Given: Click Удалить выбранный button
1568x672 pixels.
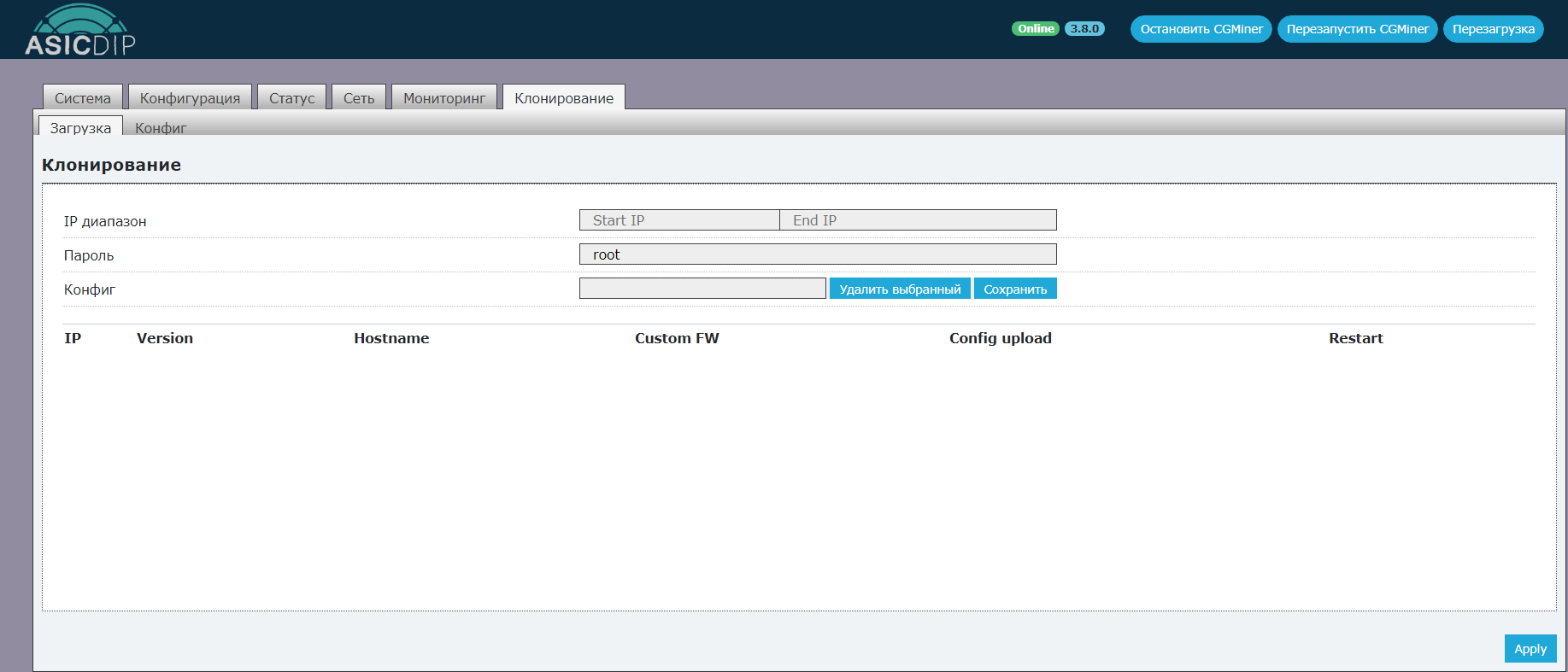Looking at the screenshot, I should tap(900, 289).
